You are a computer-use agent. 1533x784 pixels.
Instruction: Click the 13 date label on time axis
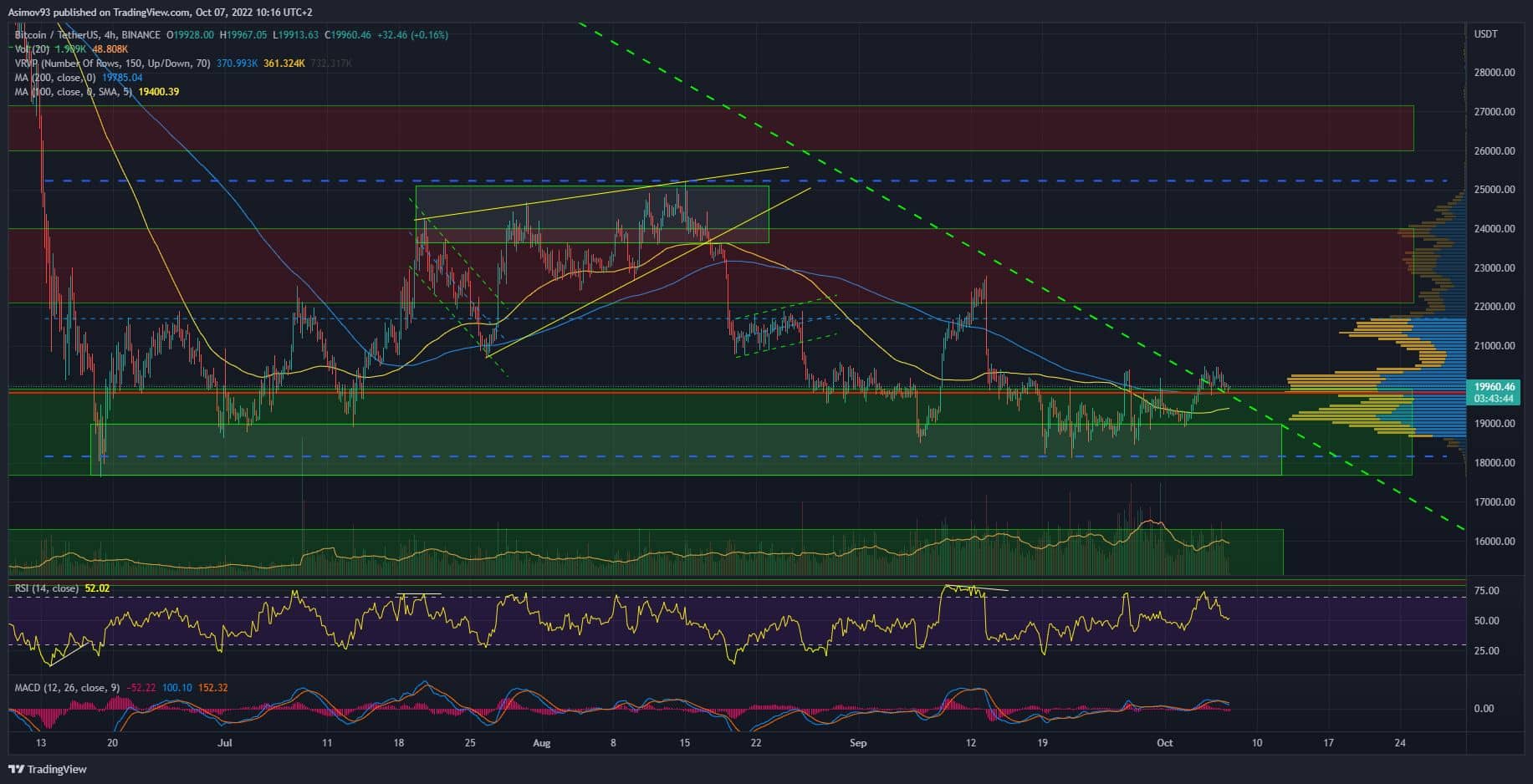pyautogui.click(x=41, y=743)
